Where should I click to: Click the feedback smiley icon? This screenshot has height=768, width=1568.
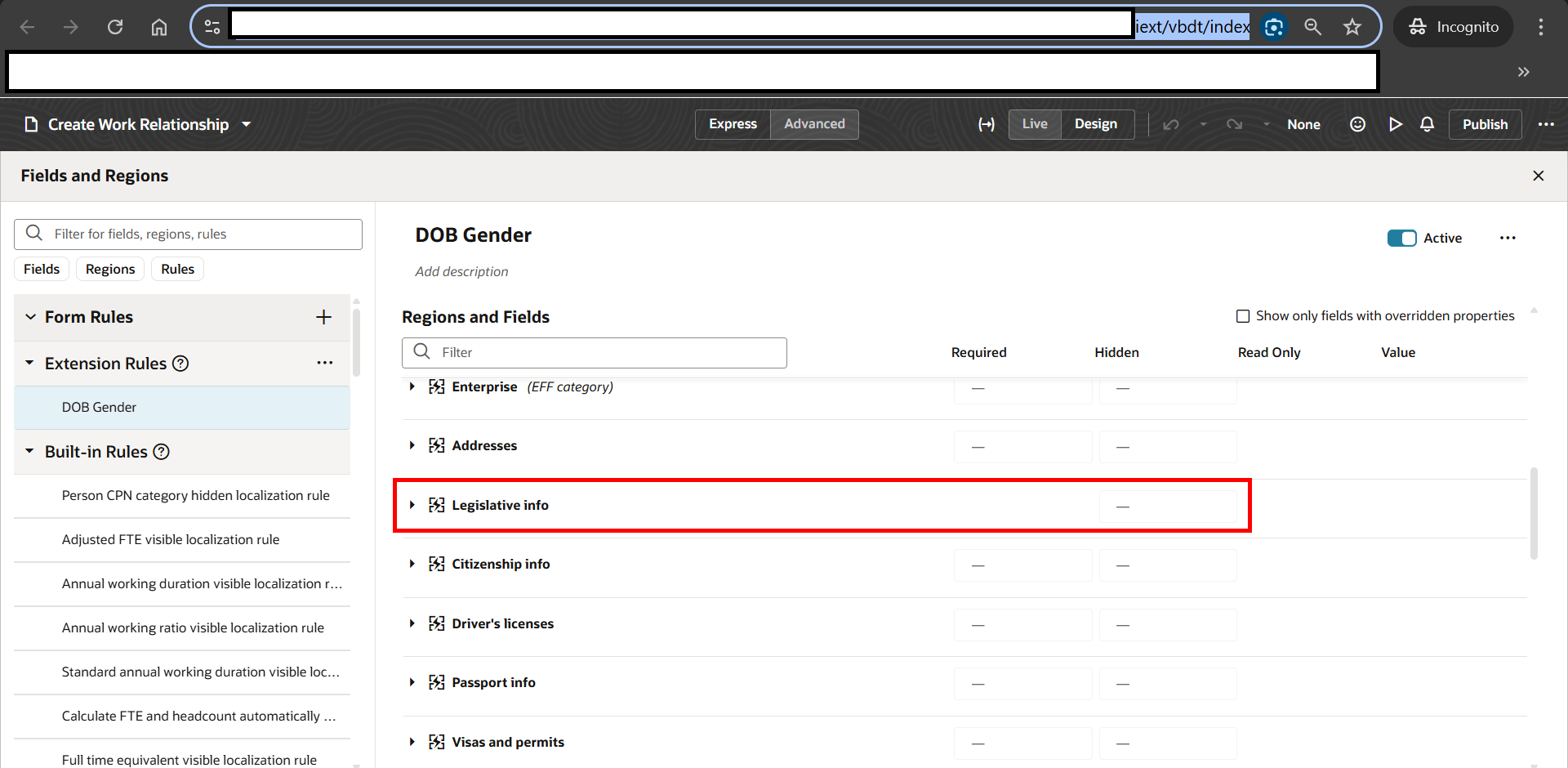[1357, 124]
